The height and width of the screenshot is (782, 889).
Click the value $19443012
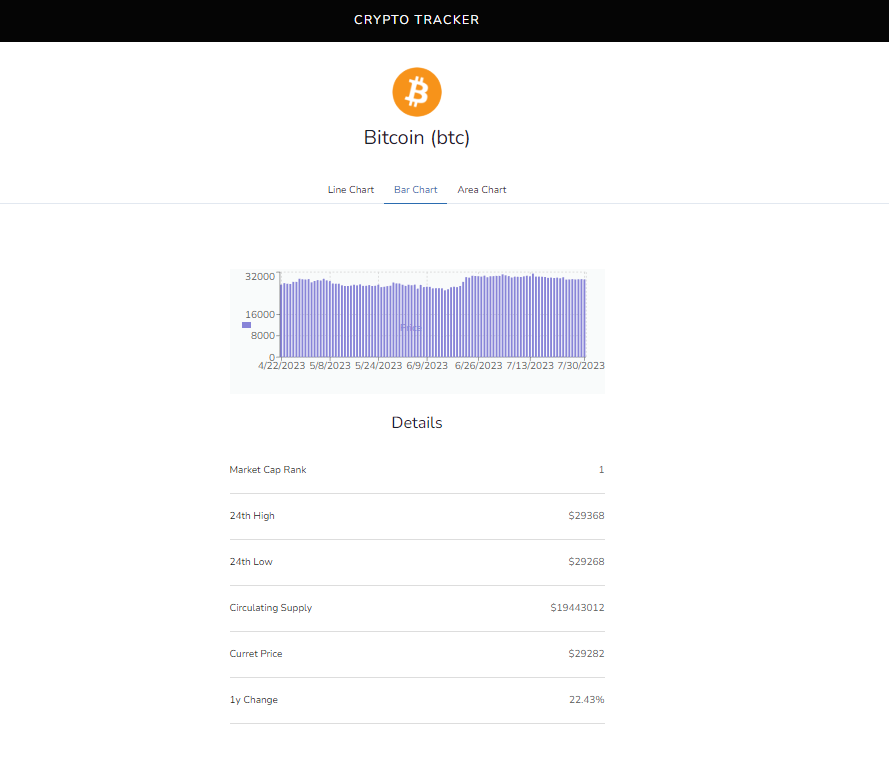577,607
